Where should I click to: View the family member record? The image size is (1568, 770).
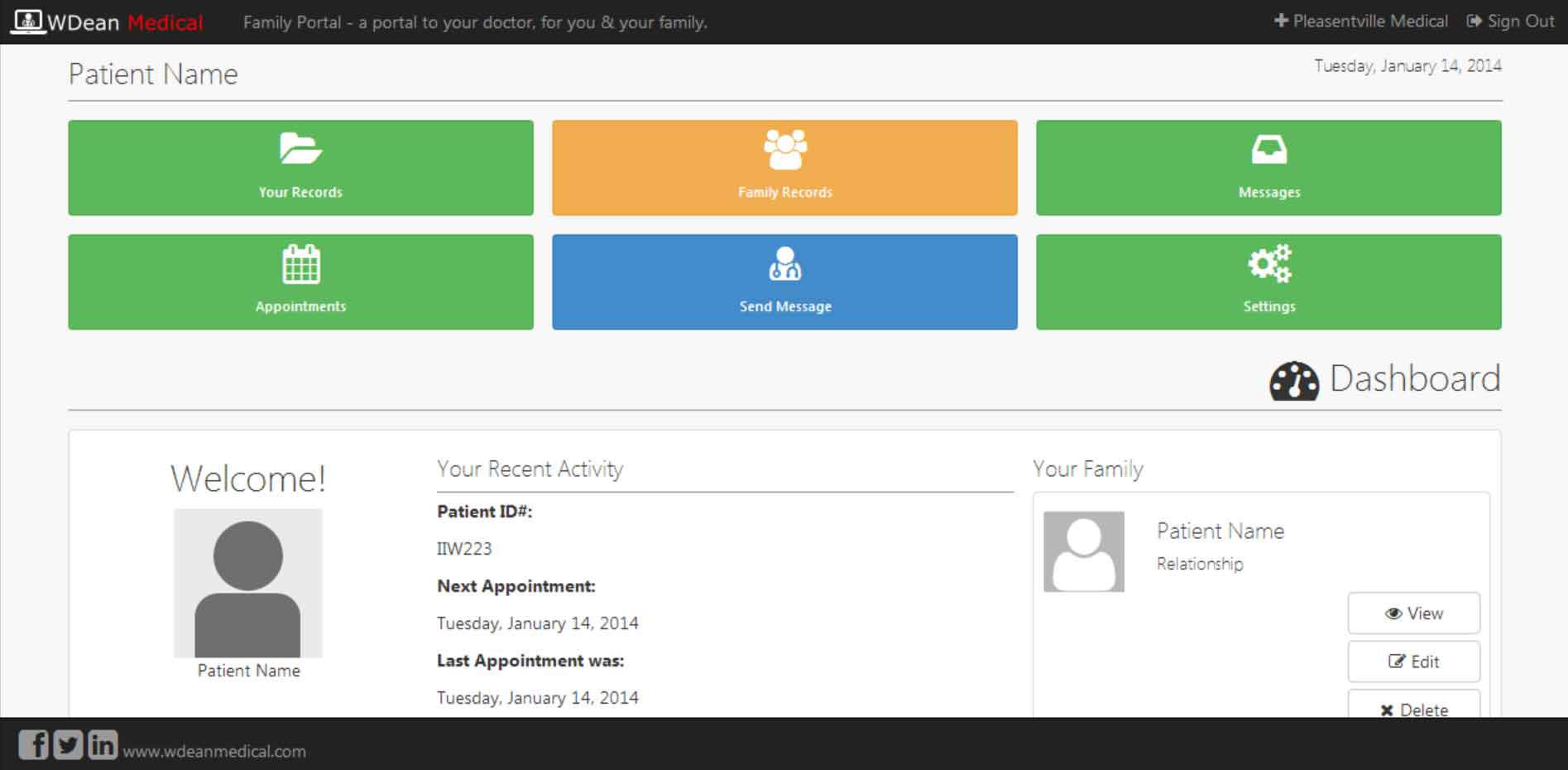(x=1414, y=614)
